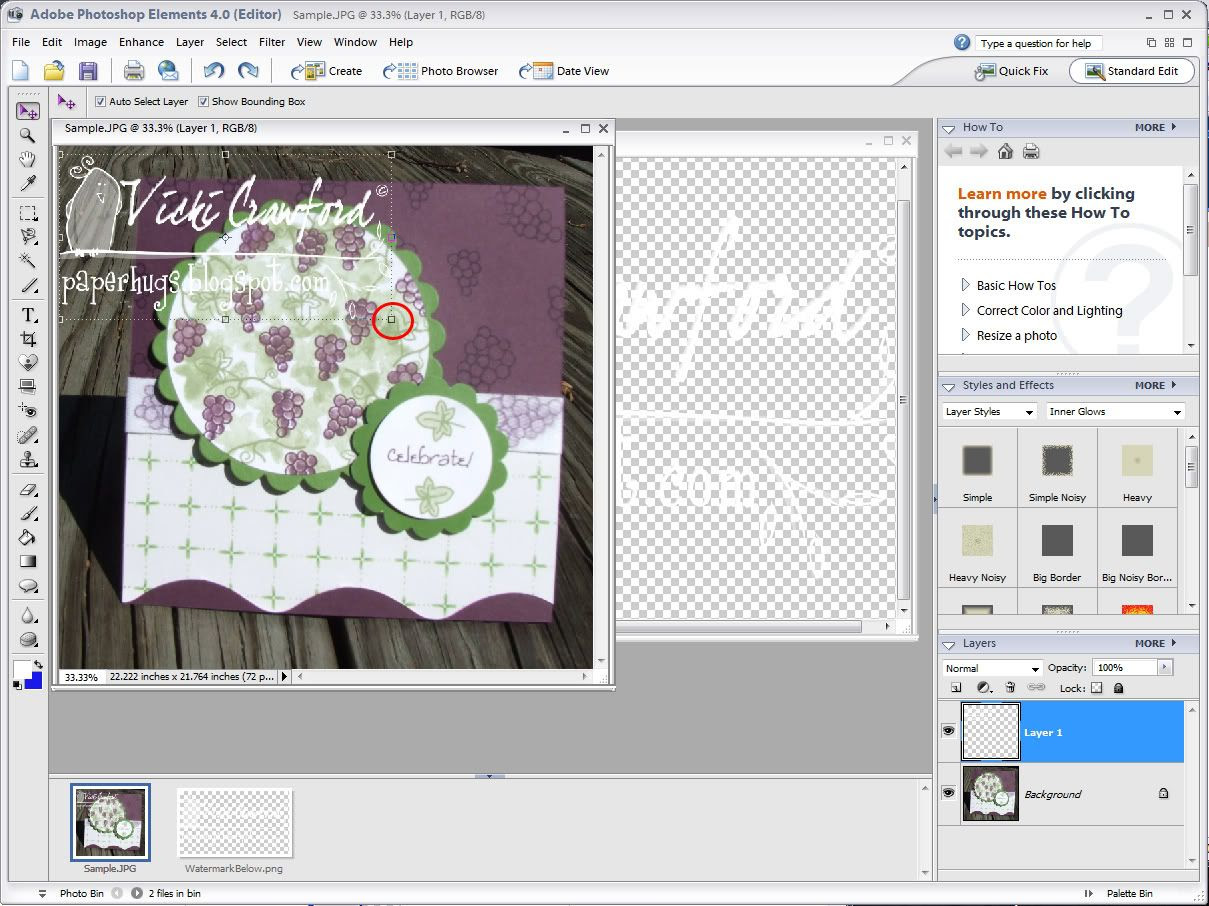This screenshot has height=906, width=1209.
Task: Open the Layer Styles category dropdown
Action: pyautogui.click(x=989, y=412)
